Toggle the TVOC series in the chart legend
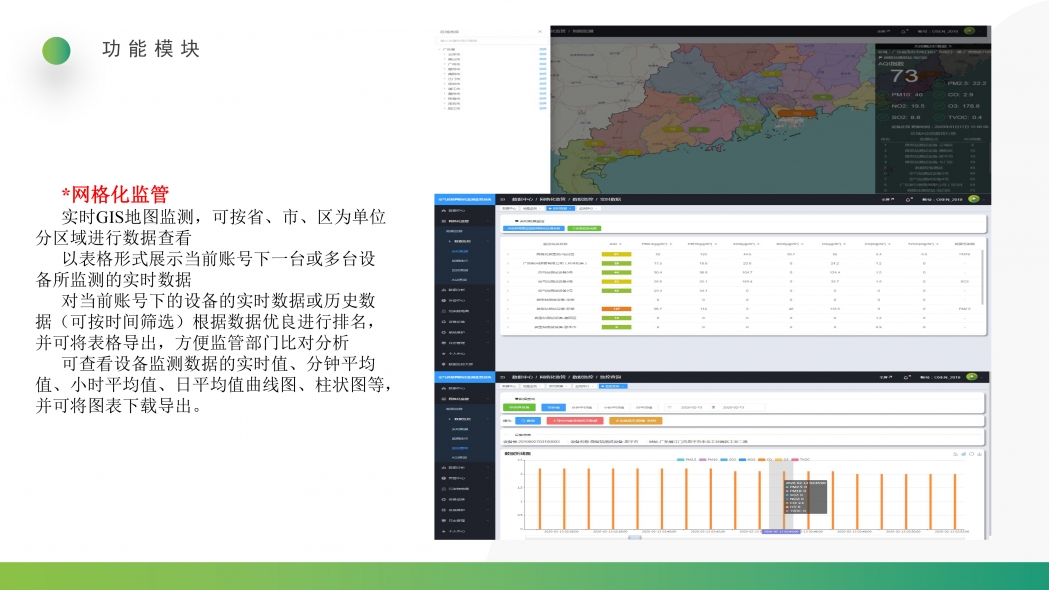Screen dimensions: 1049x590 point(800,460)
